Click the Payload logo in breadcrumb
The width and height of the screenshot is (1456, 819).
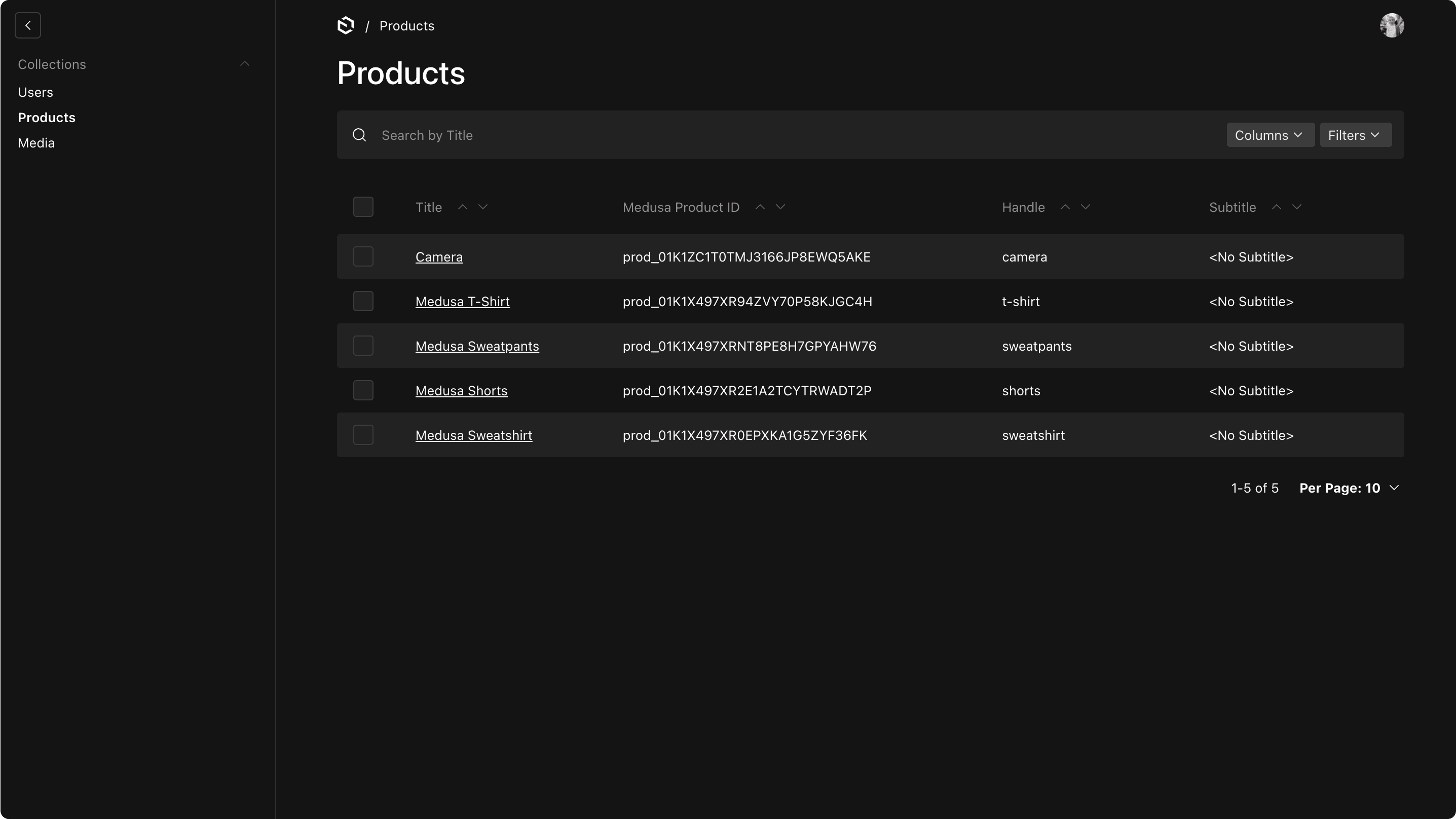pos(346,25)
